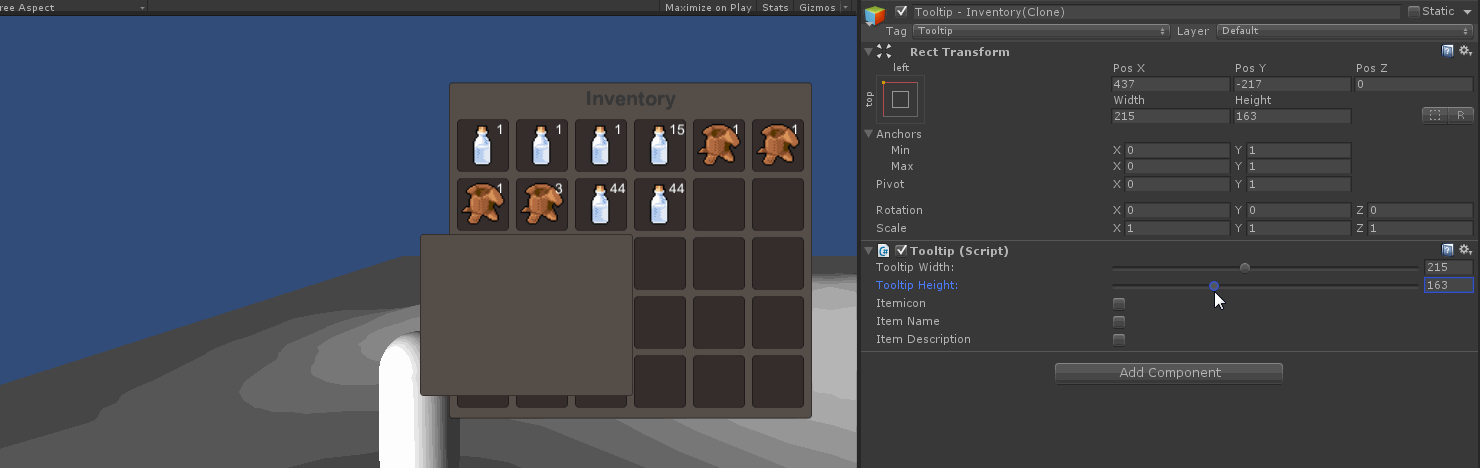Open the Tag dropdown showing Tooltip
This screenshot has width=1480, height=468.
click(1040, 31)
